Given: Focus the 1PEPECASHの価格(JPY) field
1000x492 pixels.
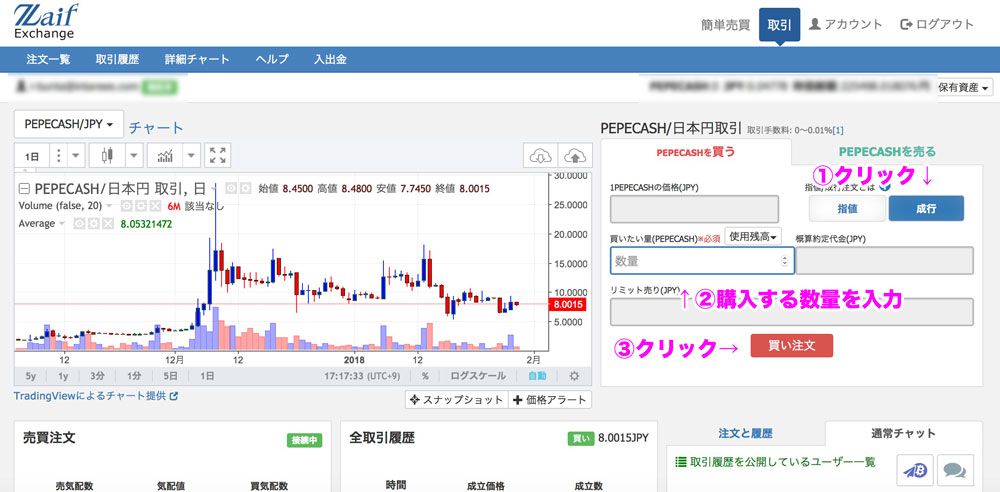Looking at the screenshot, I should point(695,209).
